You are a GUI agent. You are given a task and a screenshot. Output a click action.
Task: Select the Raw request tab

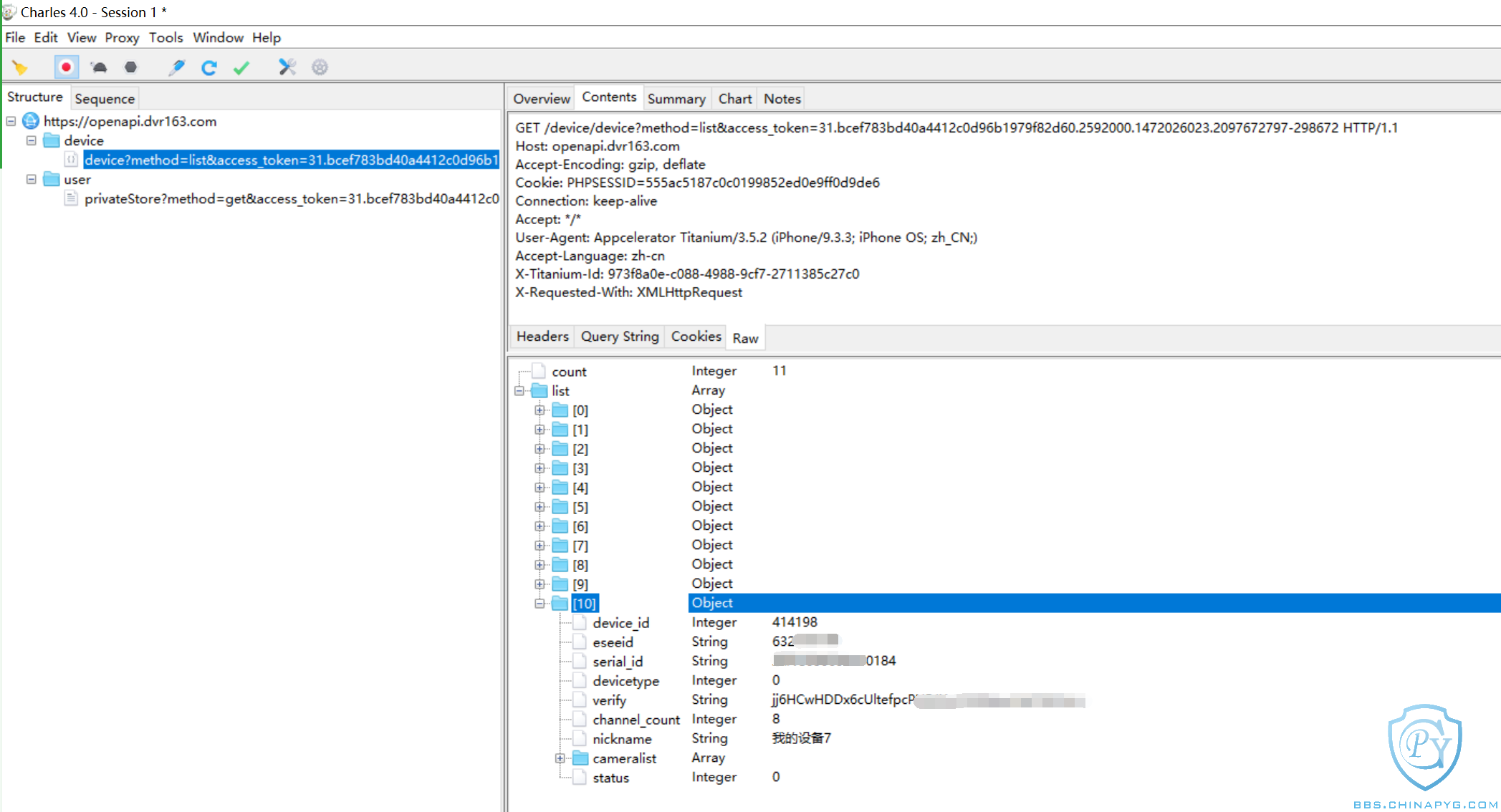(745, 338)
